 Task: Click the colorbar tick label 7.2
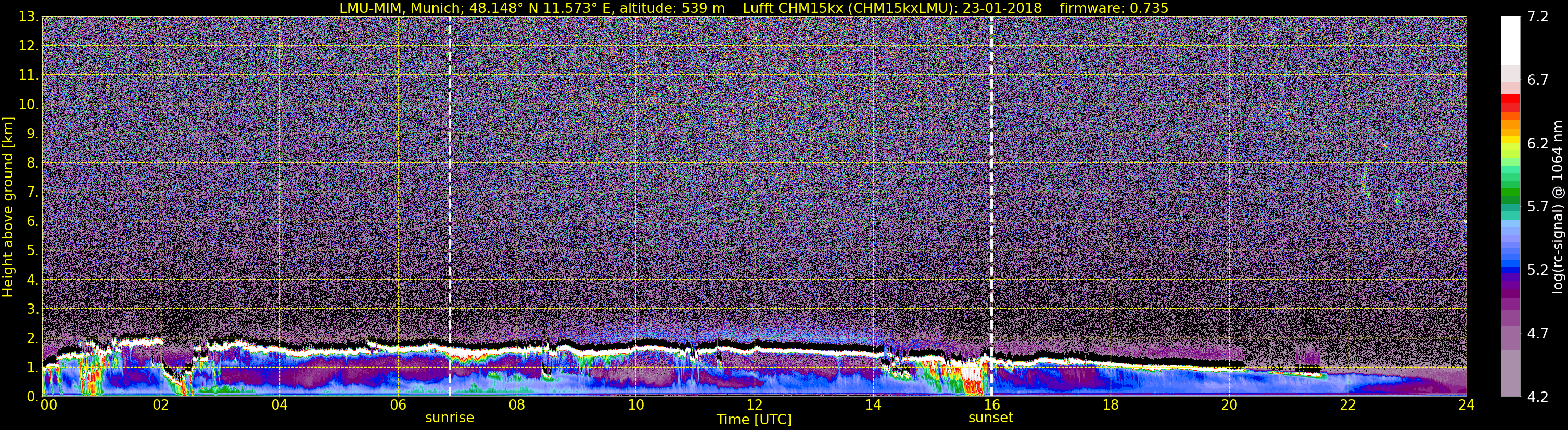coord(1538,17)
